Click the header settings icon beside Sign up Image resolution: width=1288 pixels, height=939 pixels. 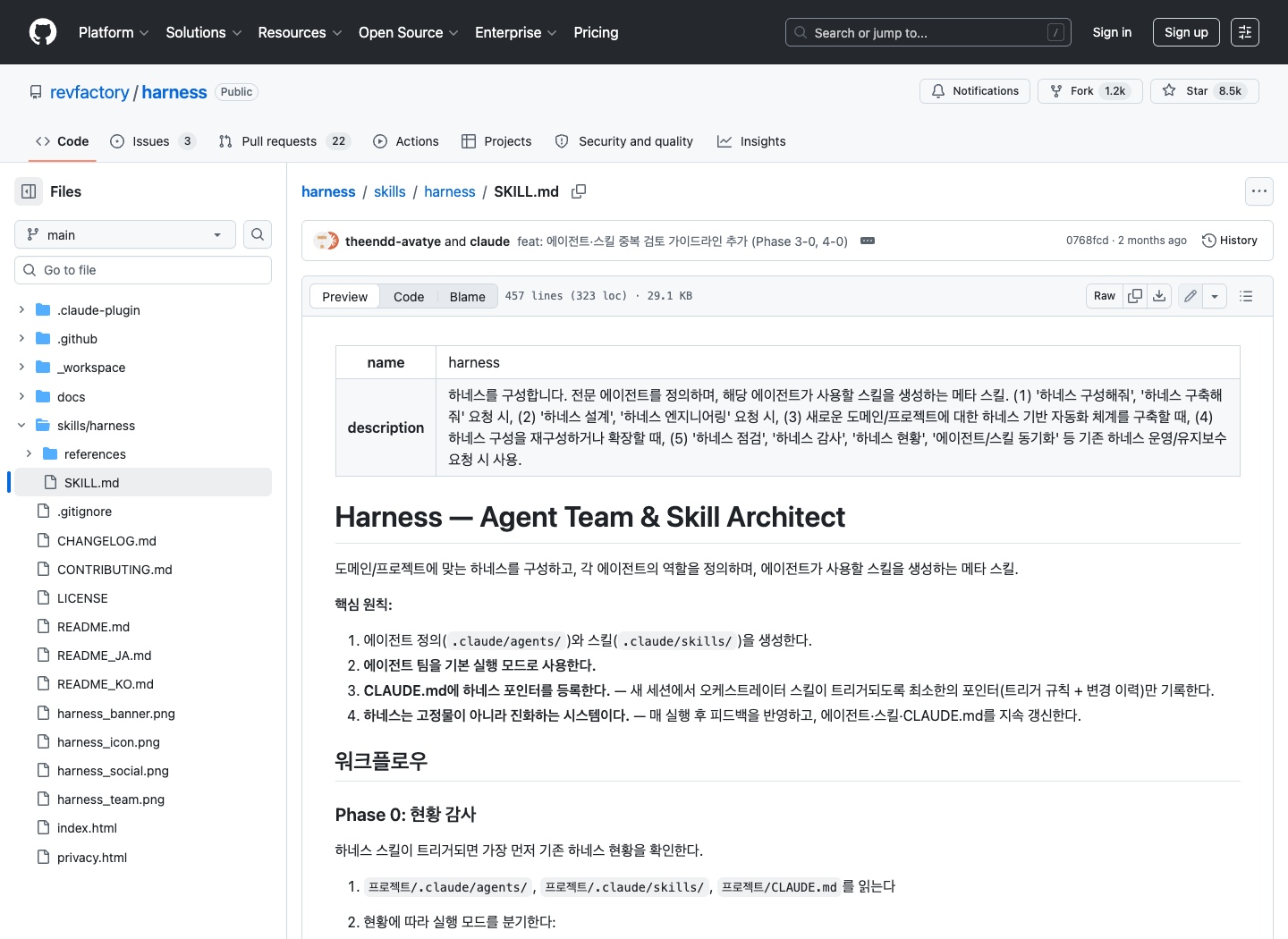(1245, 32)
